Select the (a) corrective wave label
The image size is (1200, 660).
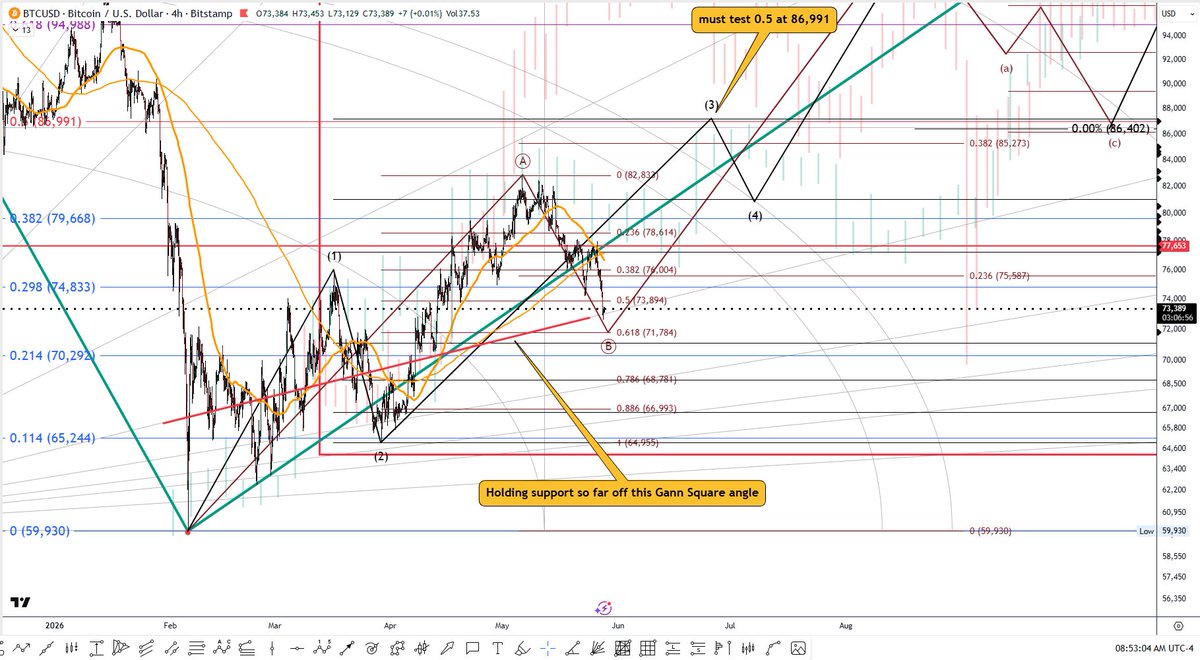click(x=1006, y=68)
